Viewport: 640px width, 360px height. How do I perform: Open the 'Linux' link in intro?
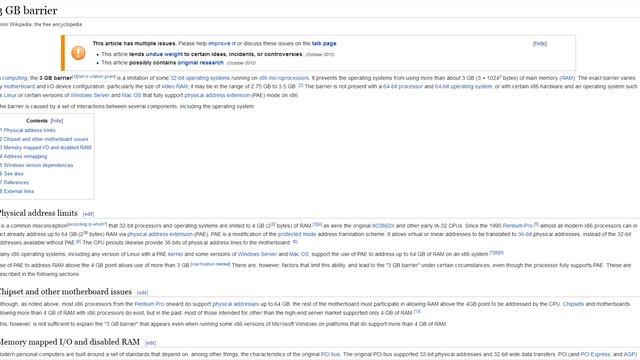10,95
